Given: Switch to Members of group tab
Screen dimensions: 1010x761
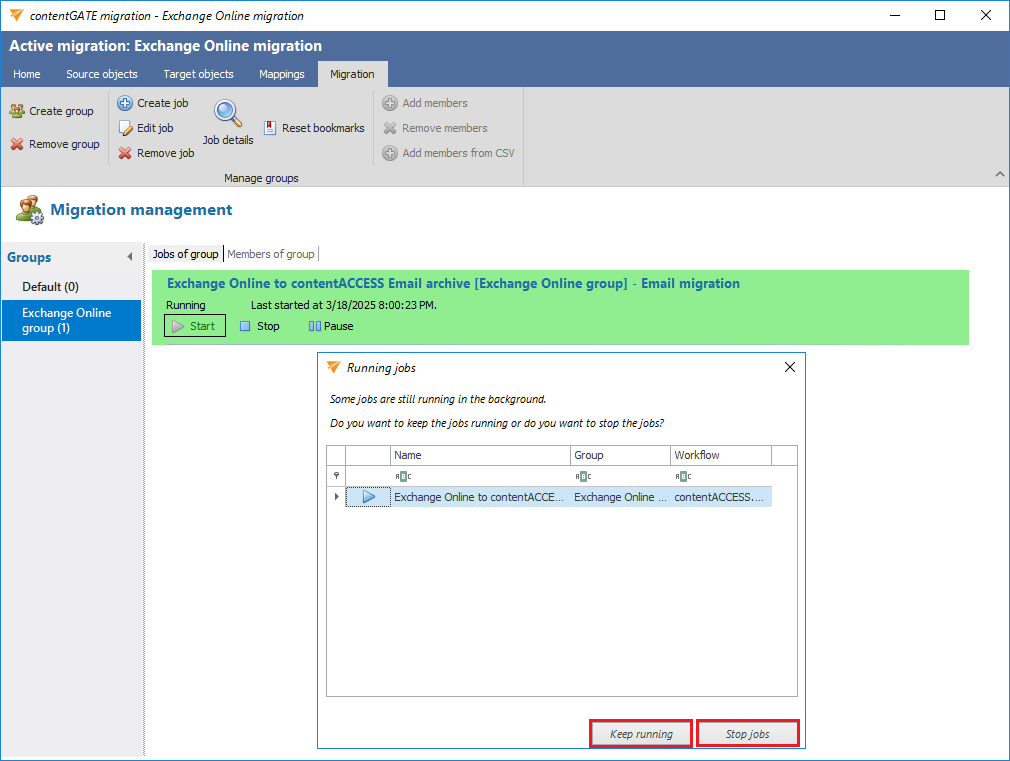Looking at the screenshot, I should click(x=271, y=254).
